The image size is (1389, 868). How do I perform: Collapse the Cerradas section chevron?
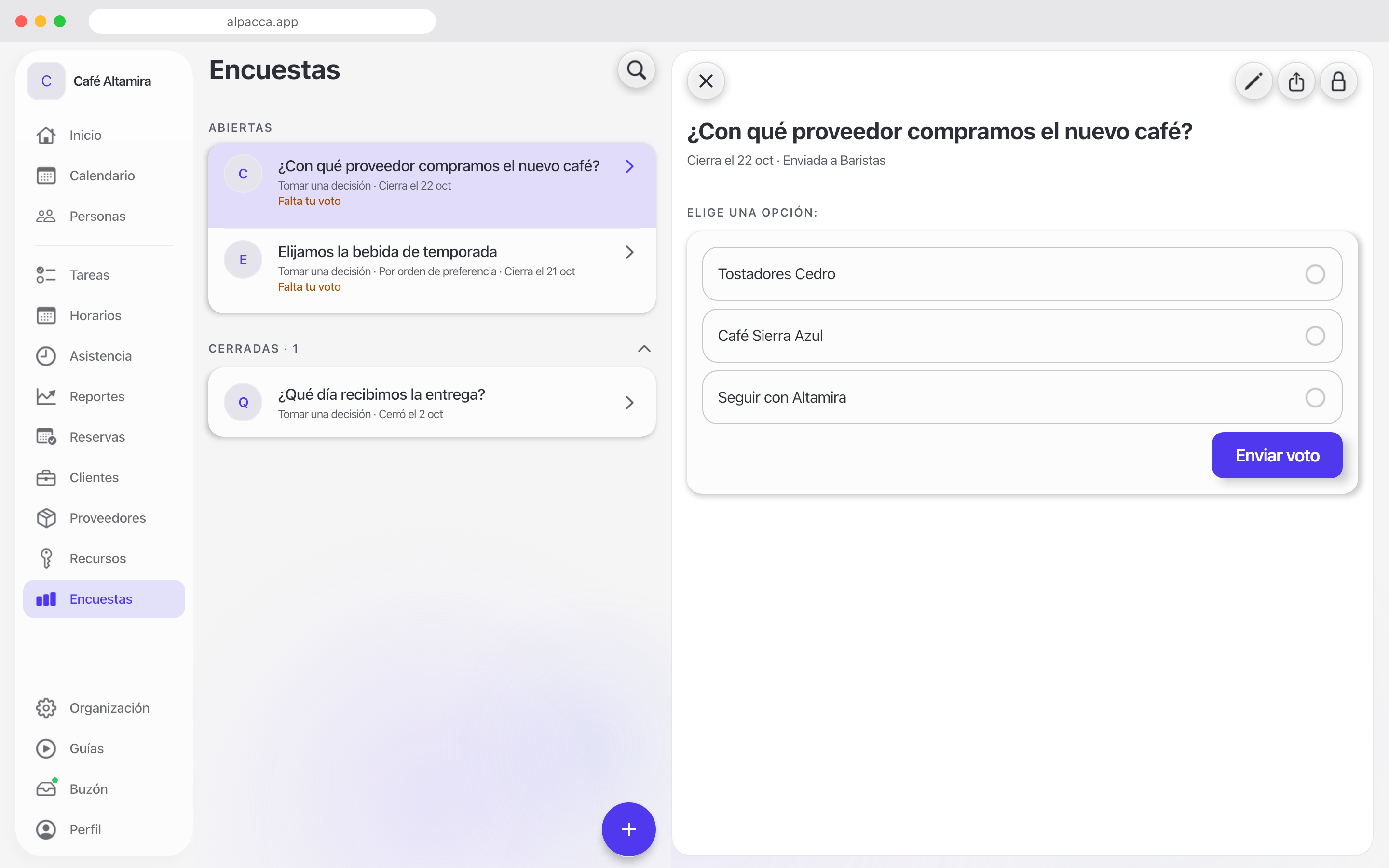point(644,349)
